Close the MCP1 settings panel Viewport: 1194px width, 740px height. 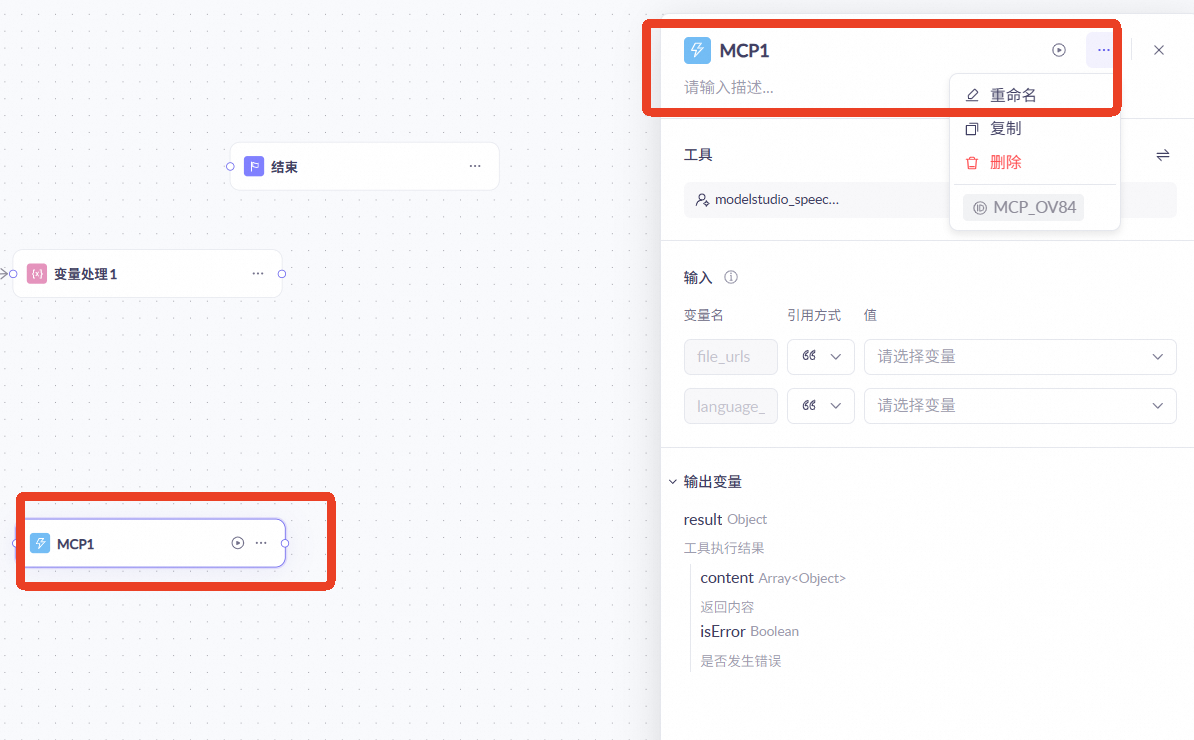tap(1159, 50)
